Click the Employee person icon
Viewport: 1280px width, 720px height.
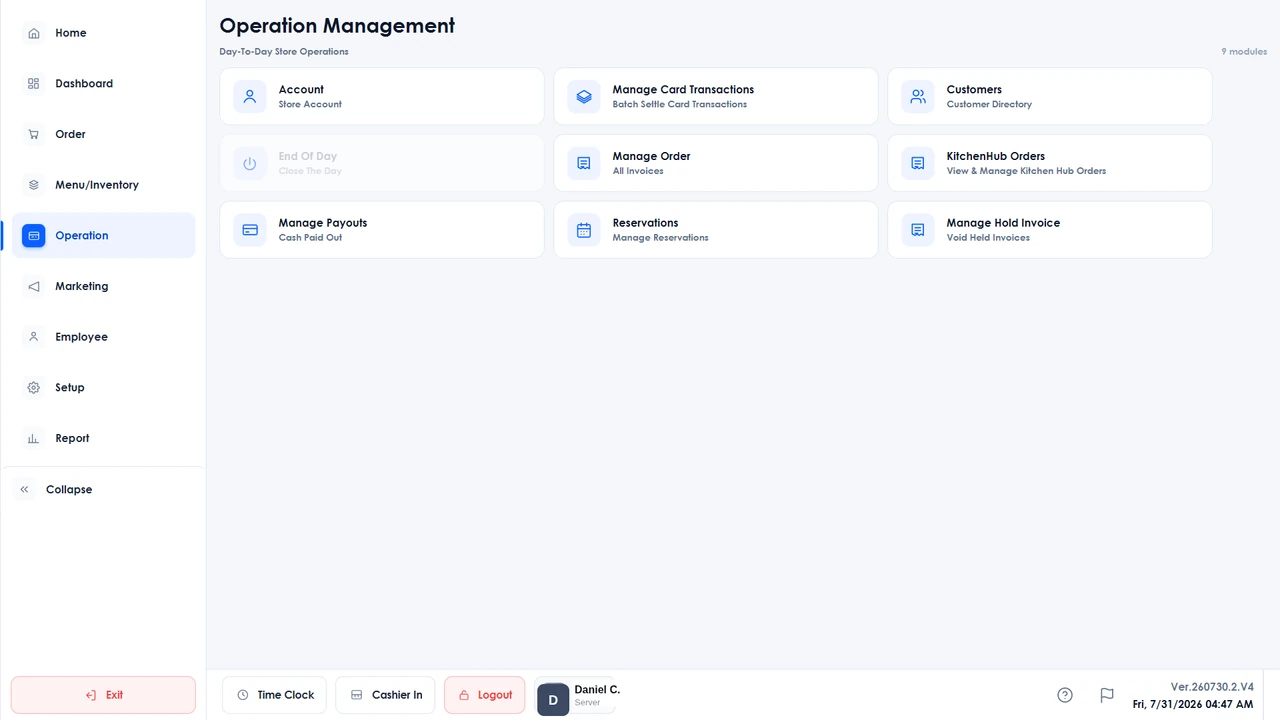pos(34,337)
